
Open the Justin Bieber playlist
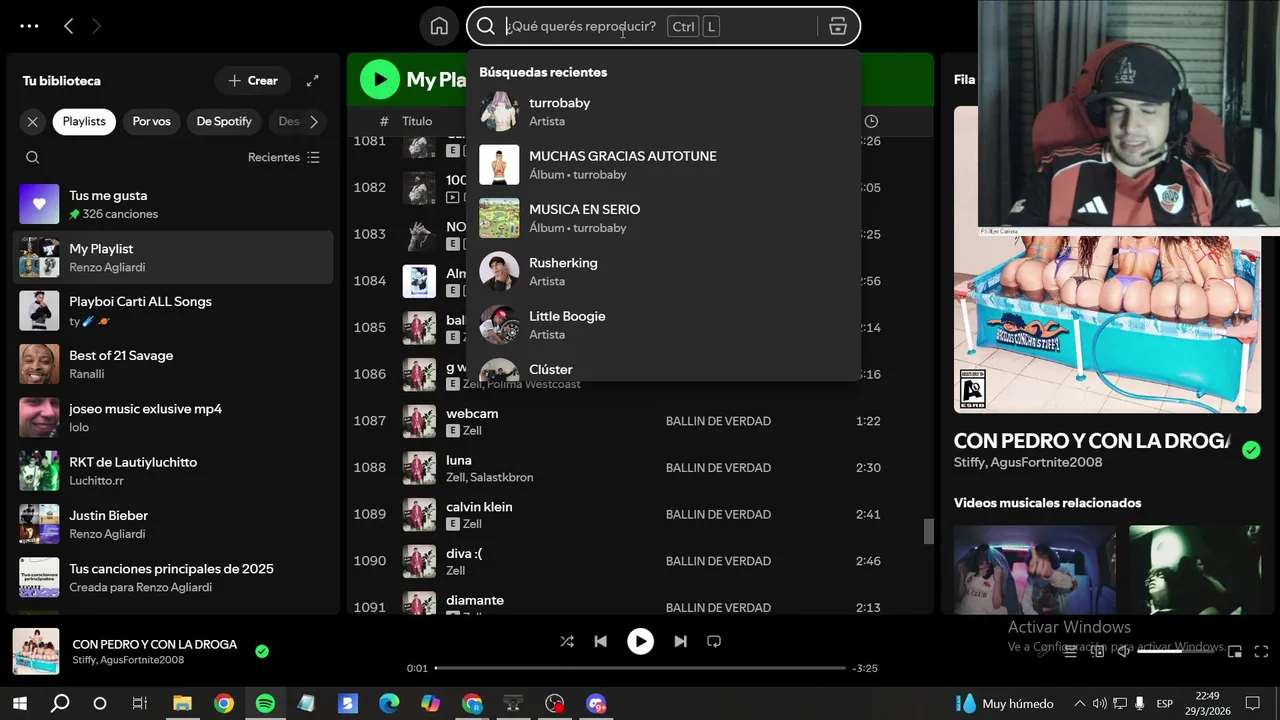(173, 524)
